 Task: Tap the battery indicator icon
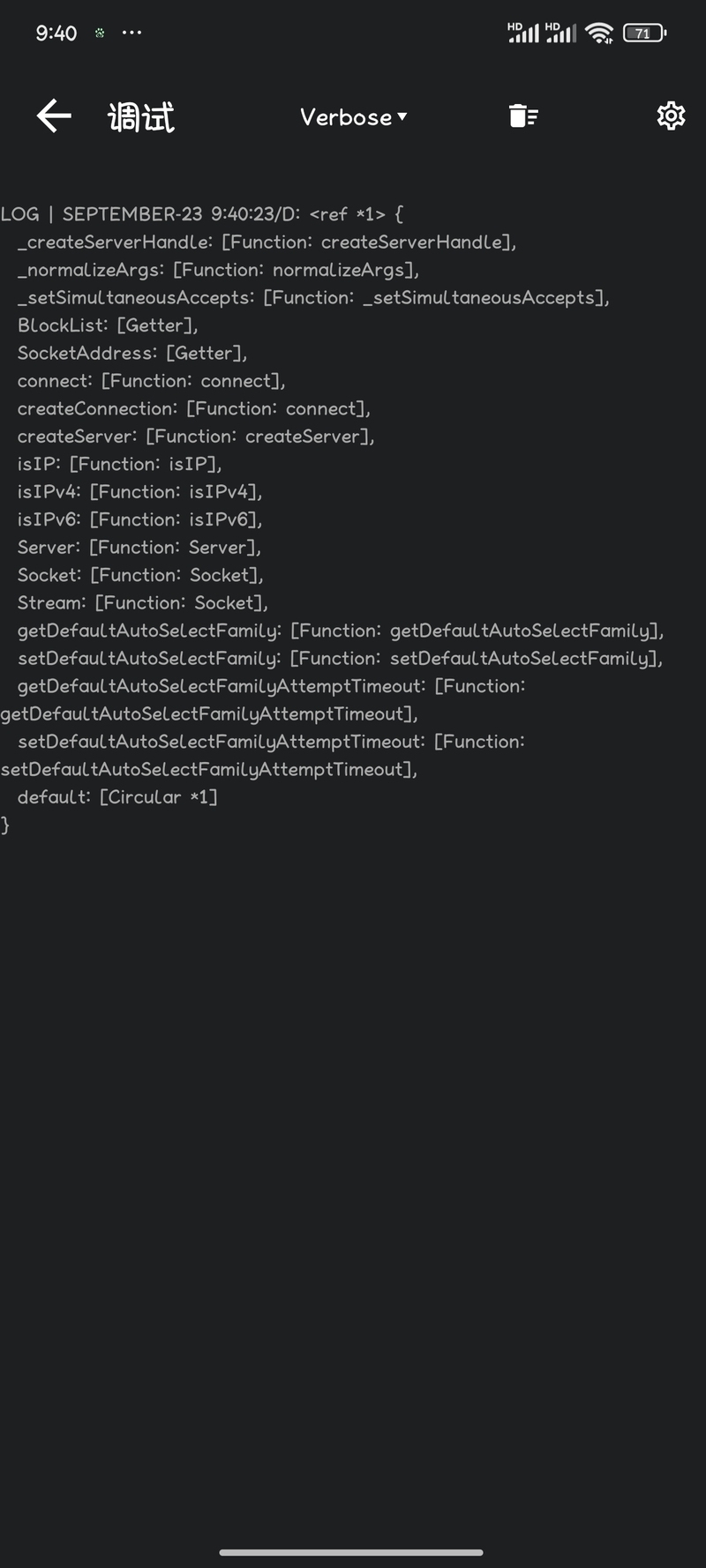(645, 34)
